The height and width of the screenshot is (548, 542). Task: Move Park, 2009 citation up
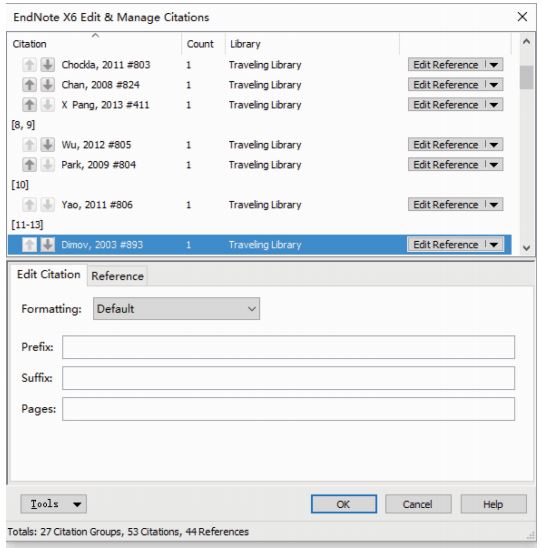29,165
